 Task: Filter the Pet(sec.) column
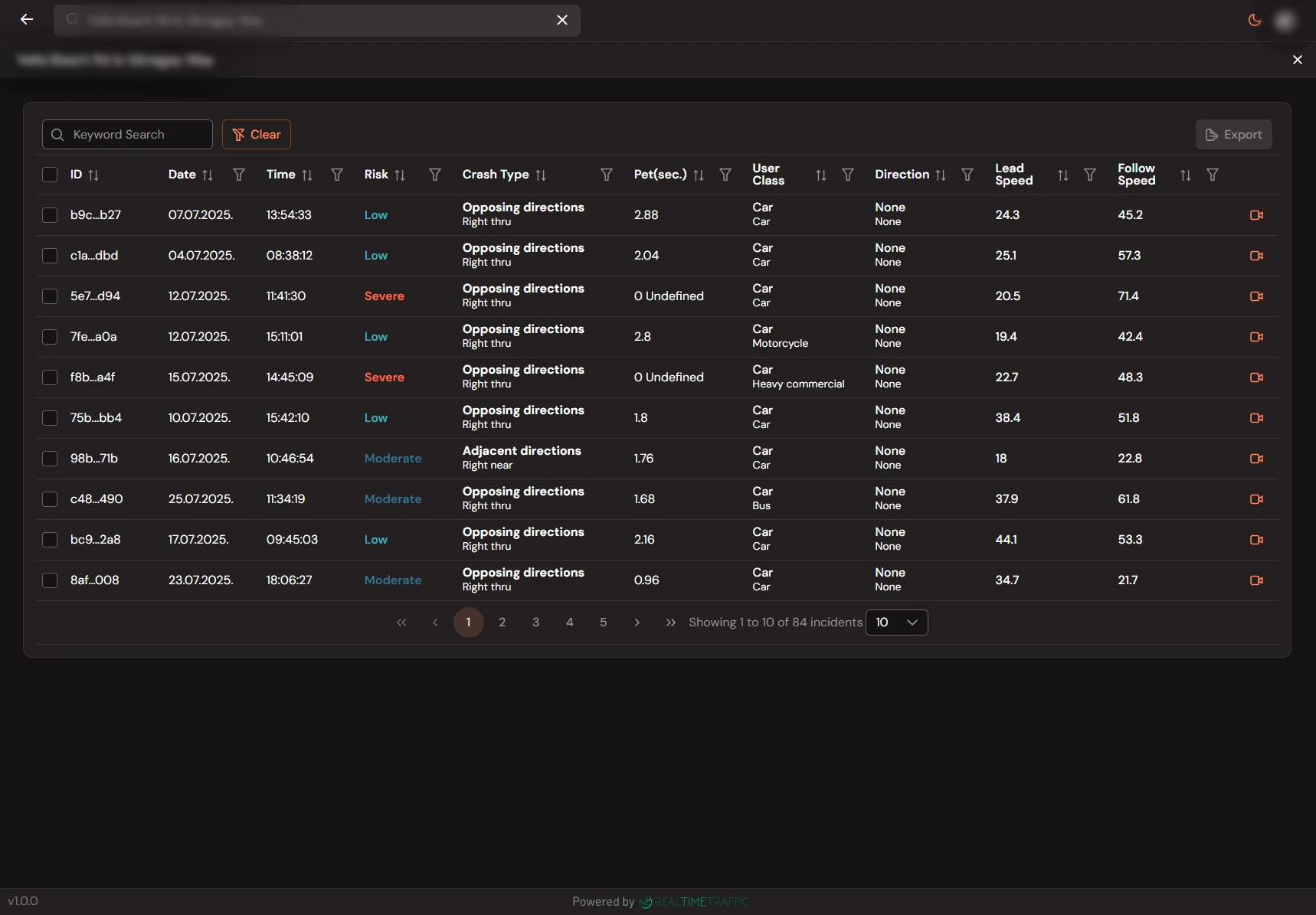click(x=725, y=175)
